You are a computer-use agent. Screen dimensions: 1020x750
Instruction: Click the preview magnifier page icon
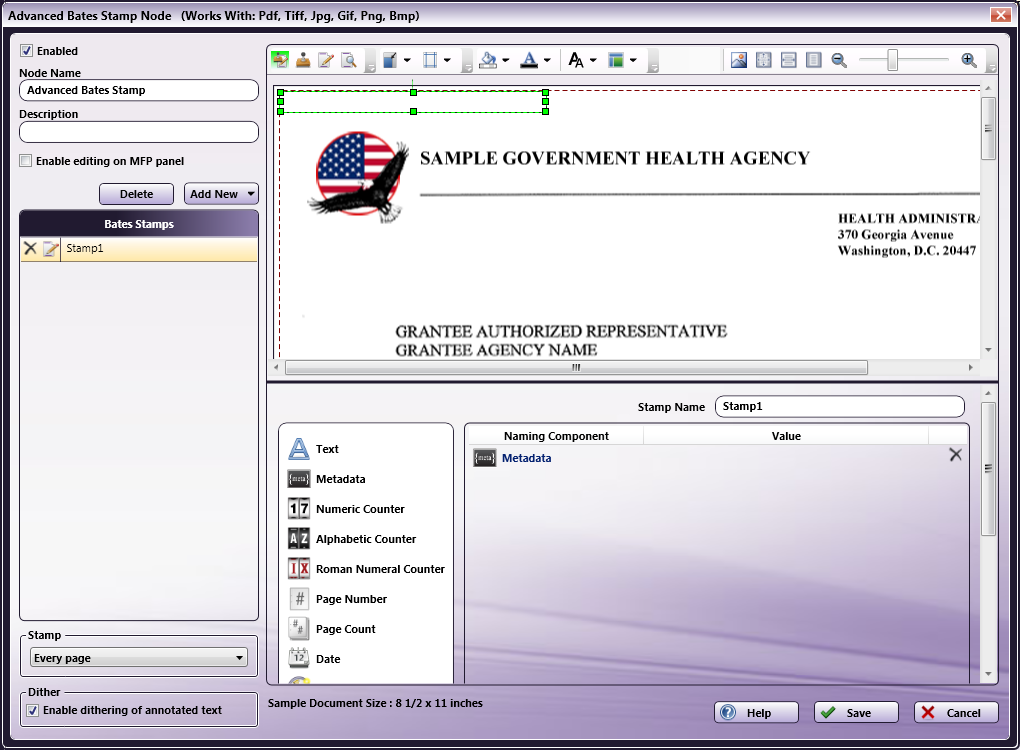tap(349, 60)
